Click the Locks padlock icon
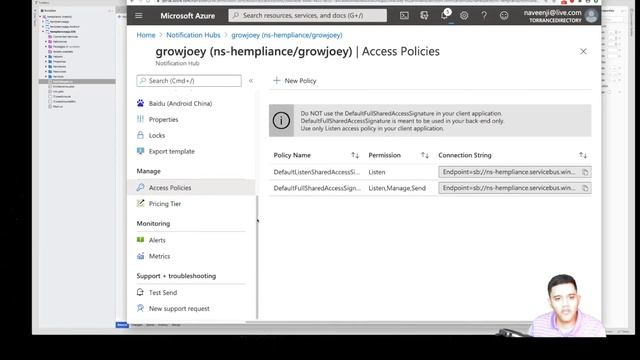 point(140,135)
